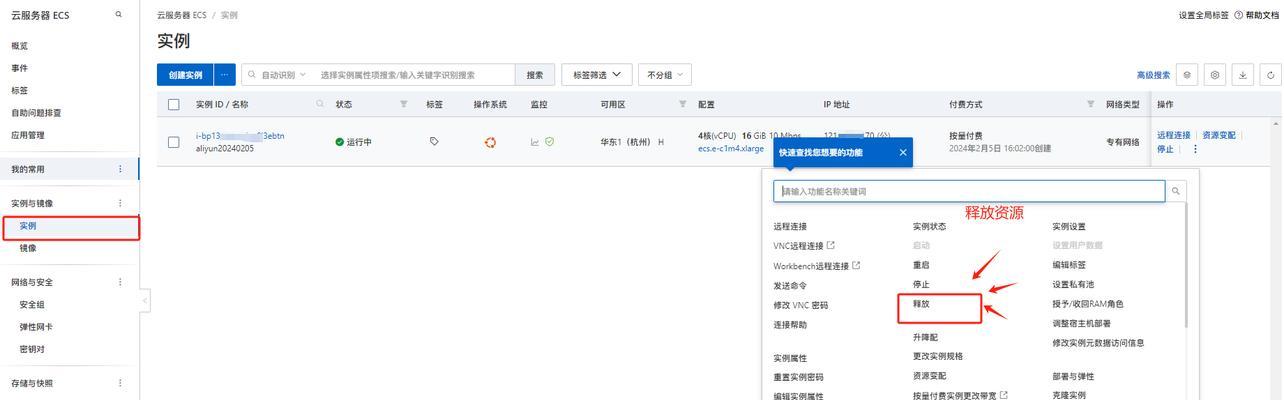The image size is (1284, 400).
Task: Open 应用管理 in the sidebar
Action: (x=28, y=135)
